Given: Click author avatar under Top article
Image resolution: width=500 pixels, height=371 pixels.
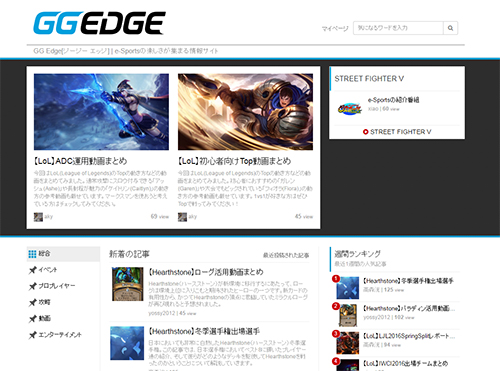Looking at the screenshot, I should (x=182, y=217).
